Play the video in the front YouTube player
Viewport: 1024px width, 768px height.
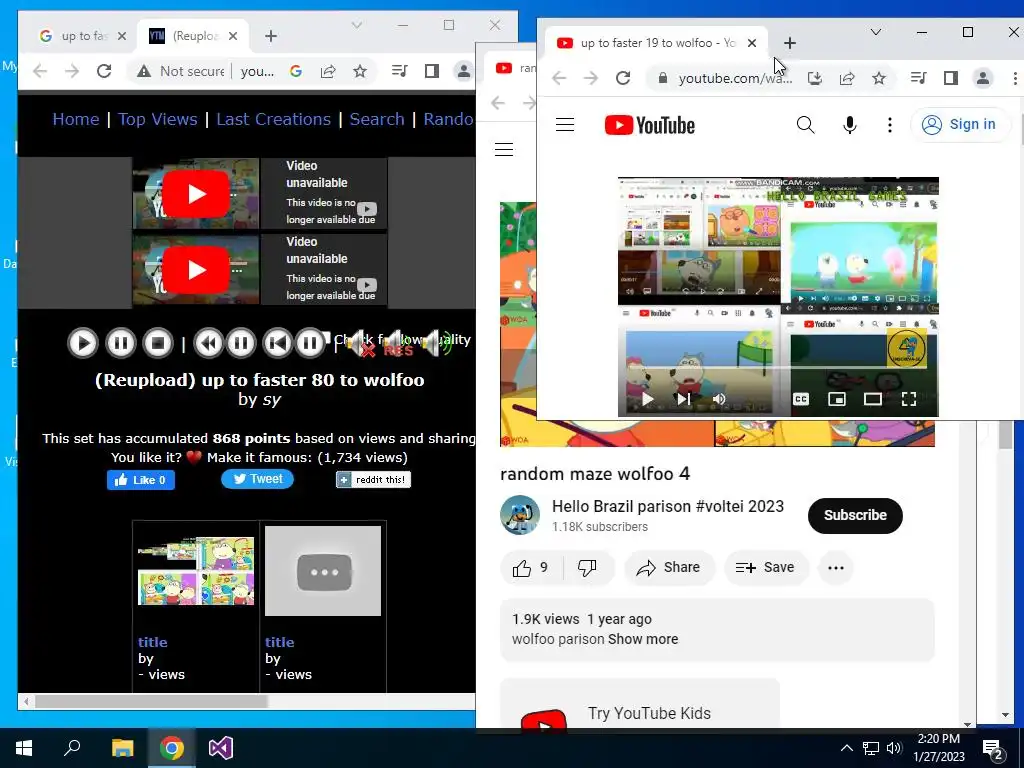click(x=647, y=399)
